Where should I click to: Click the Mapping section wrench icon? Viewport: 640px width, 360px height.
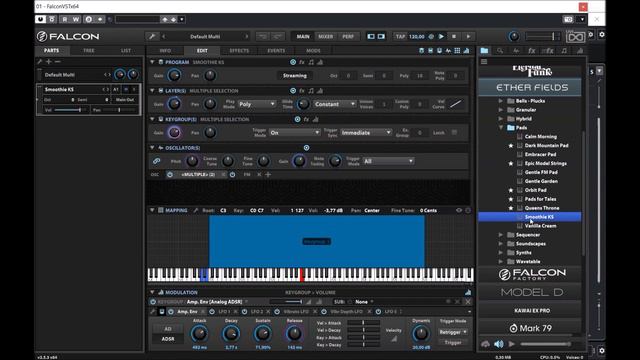click(x=196, y=210)
